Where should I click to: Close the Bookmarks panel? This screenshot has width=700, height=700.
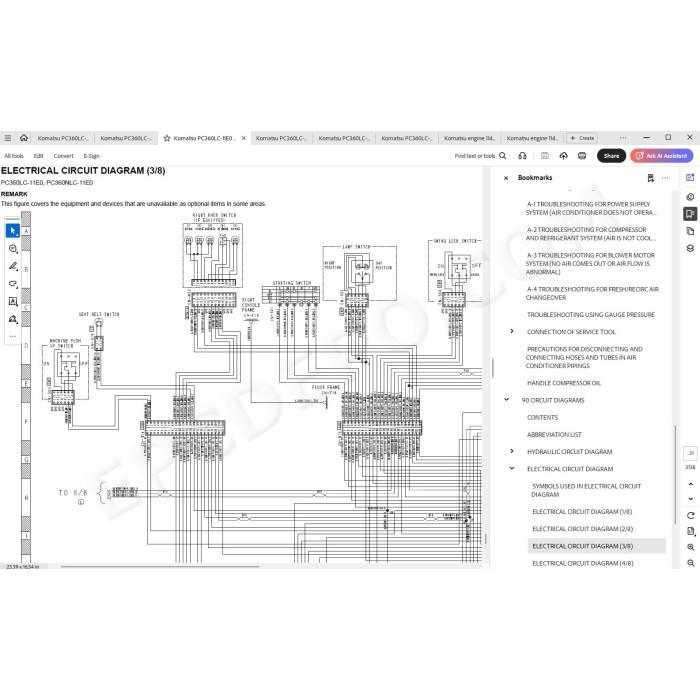[x=506, y=178]
